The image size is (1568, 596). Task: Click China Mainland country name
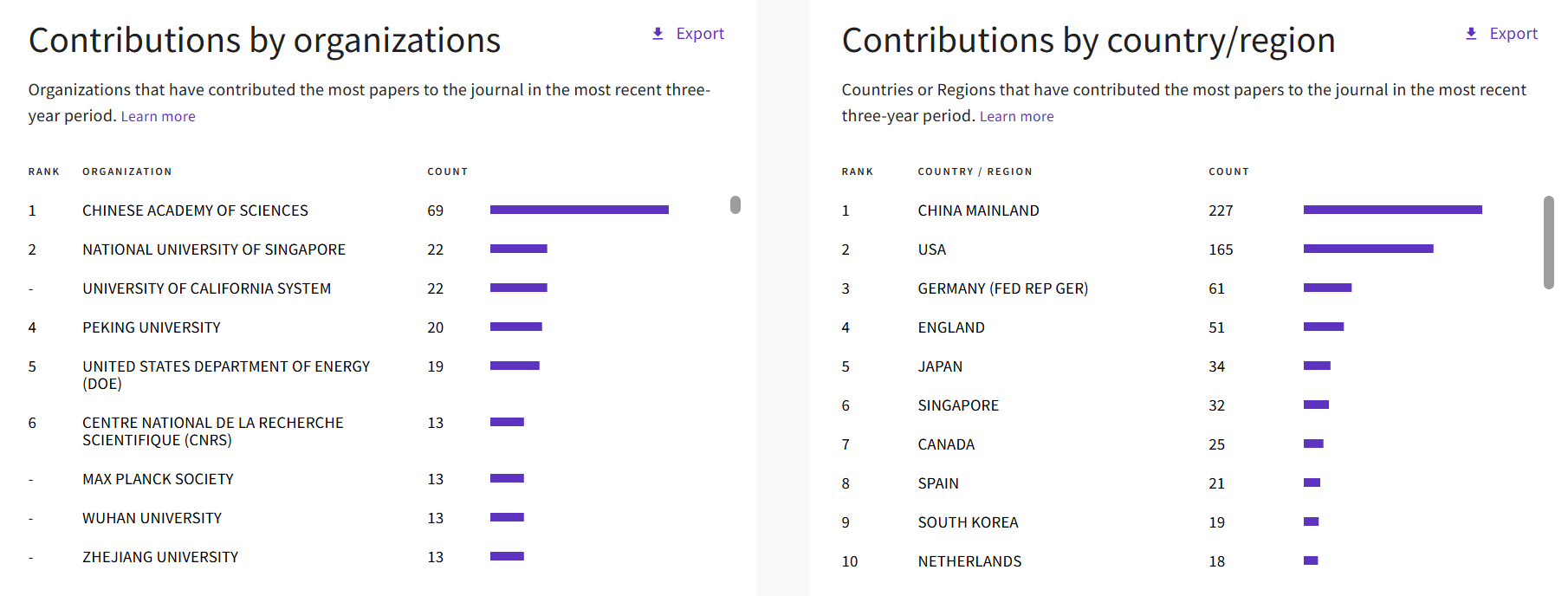[x=978, y=211]
